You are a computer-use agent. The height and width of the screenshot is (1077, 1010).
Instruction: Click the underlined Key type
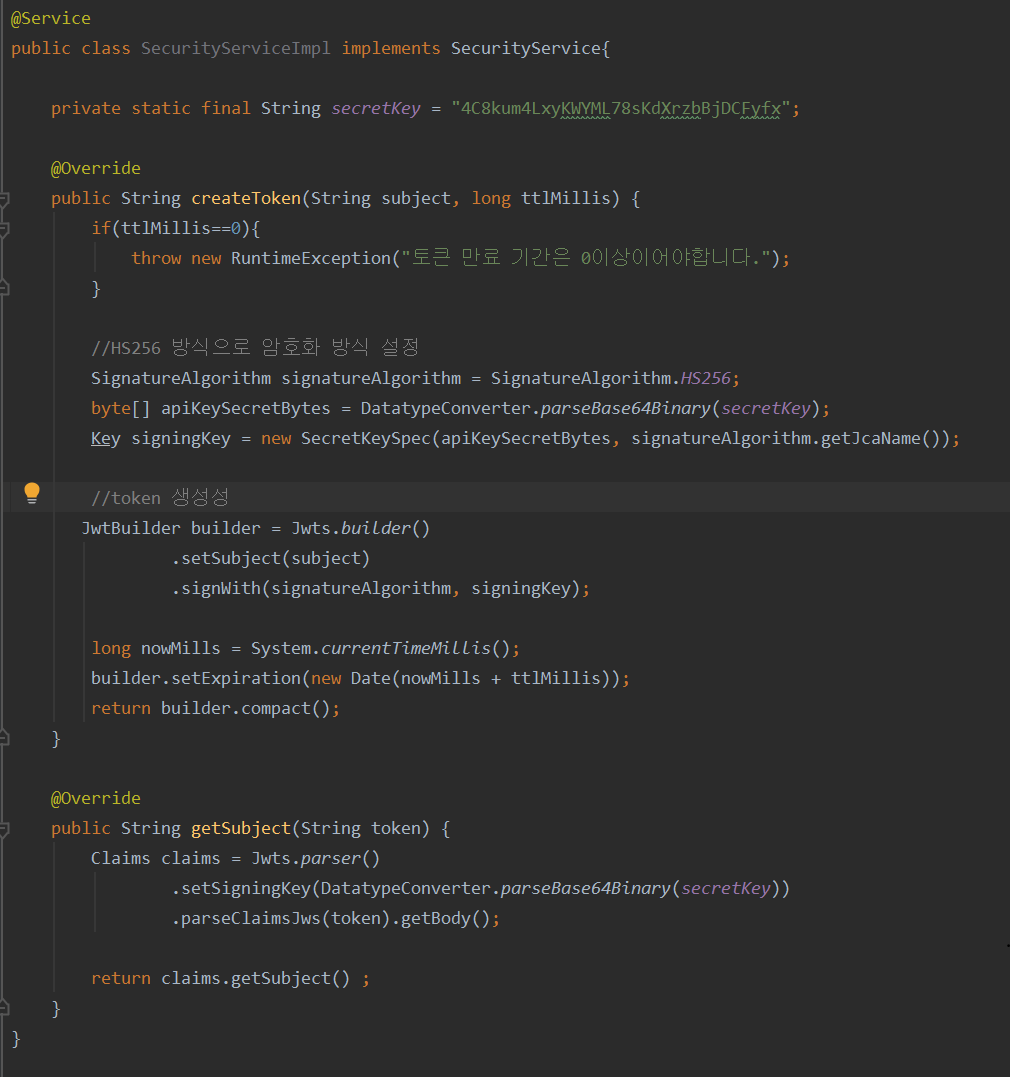point(106,438)
